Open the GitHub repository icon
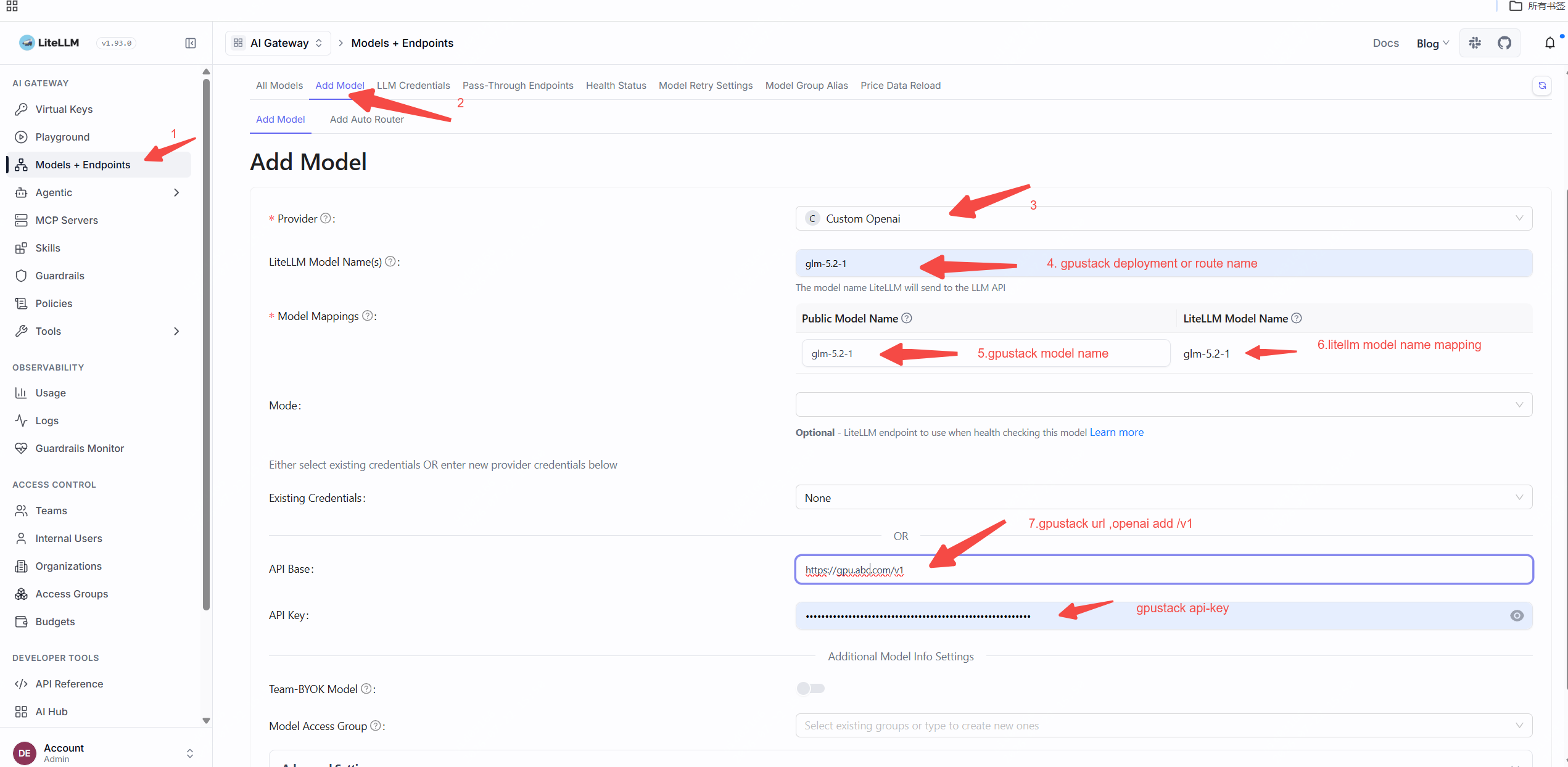The height and width of the screenshot is (767, 1568). pyautogui.click(x=1504, y=43)
